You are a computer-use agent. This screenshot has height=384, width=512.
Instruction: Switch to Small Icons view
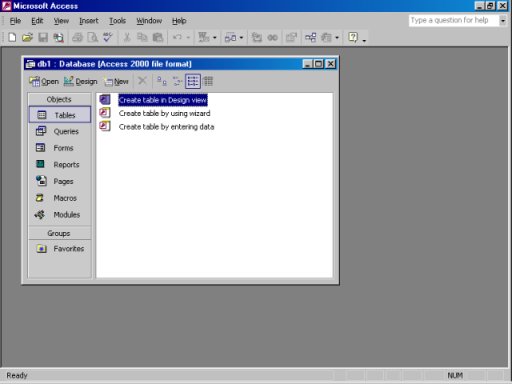pos(177,81)
